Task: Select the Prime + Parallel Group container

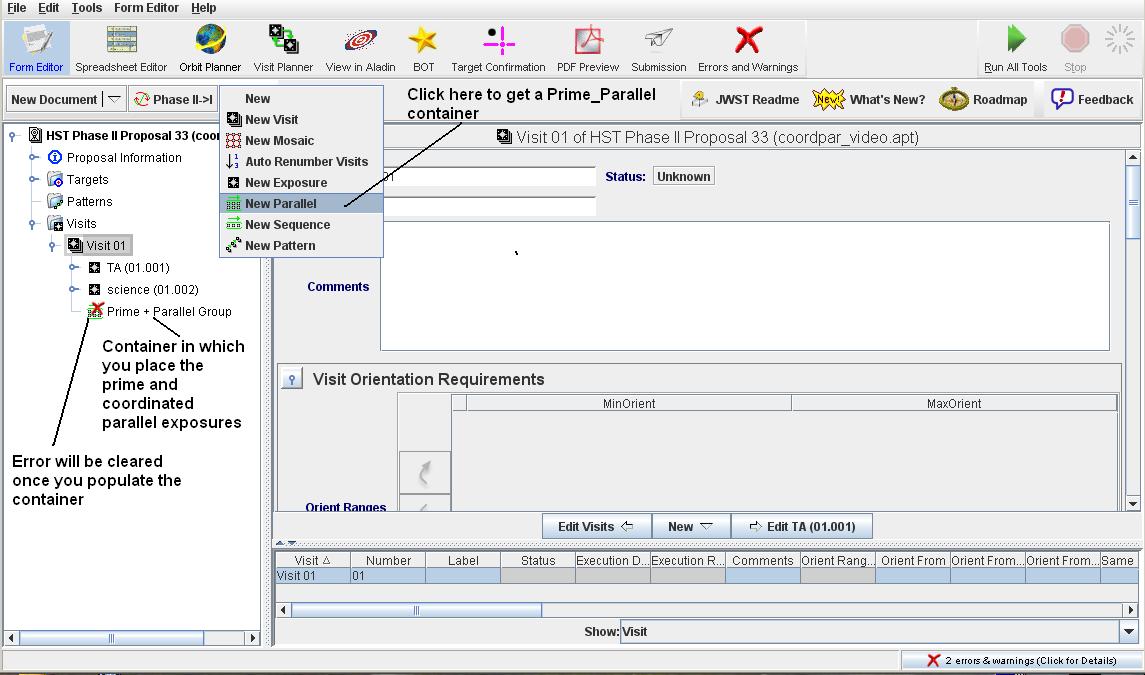Action: (x=169, y=311)
